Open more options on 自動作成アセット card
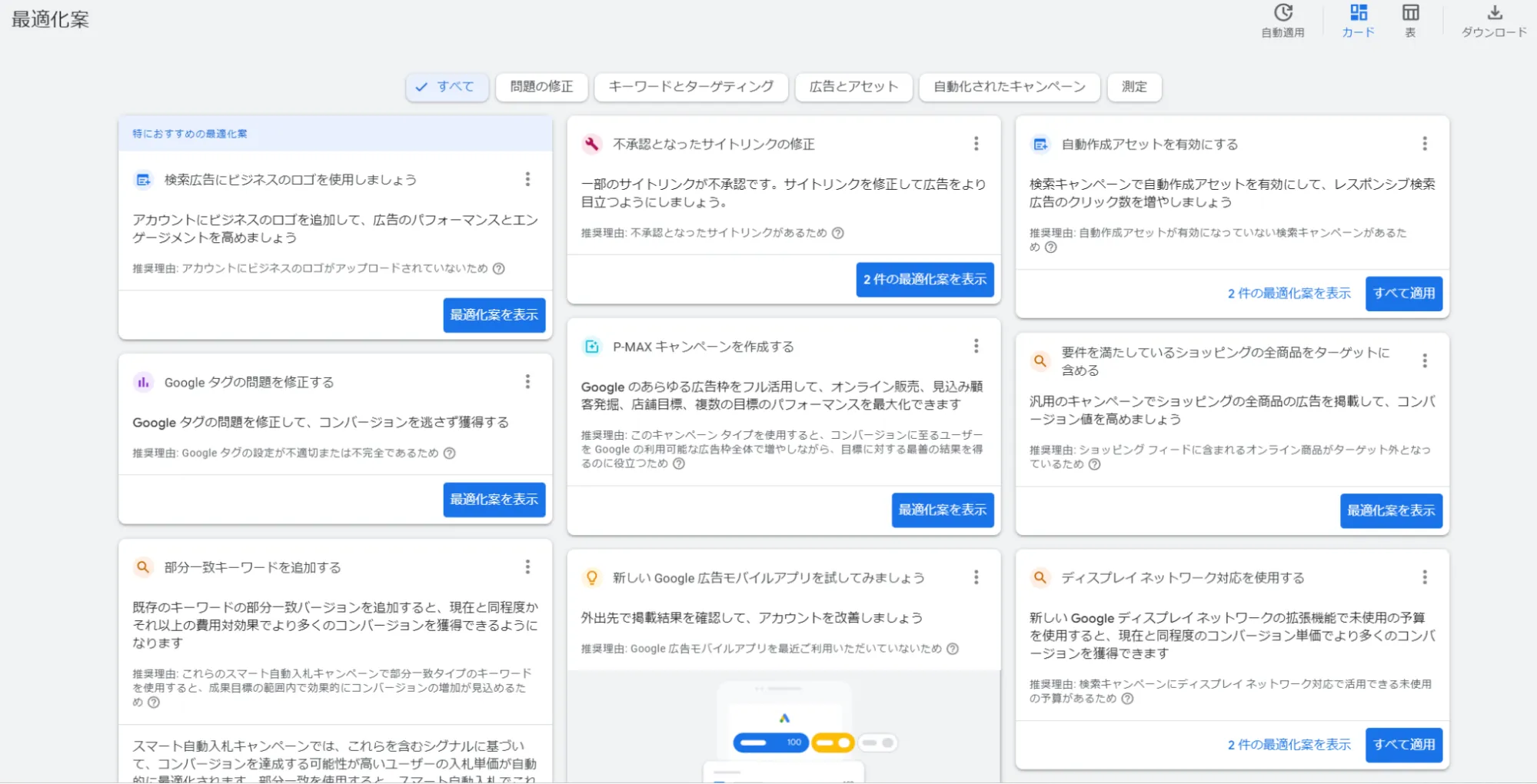Screen dimensions: 1537x784 (x=1425, y=144)
